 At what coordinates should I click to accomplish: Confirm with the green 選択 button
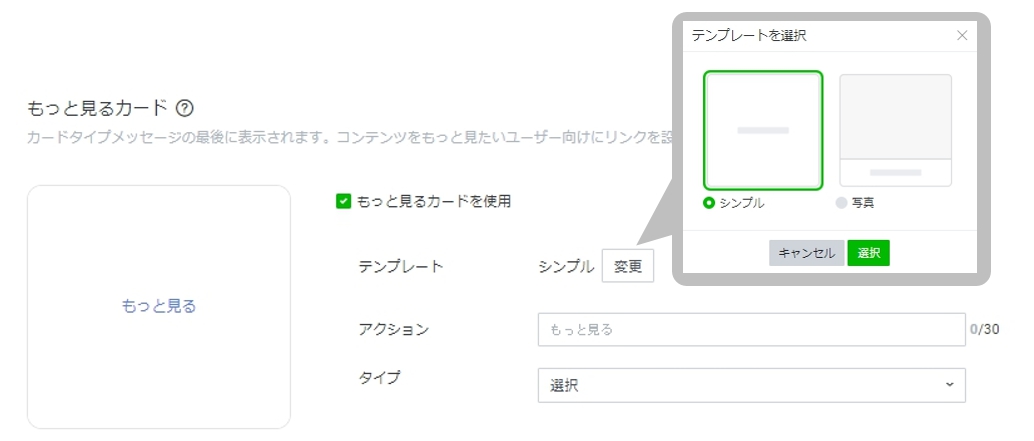pos(868,253)
